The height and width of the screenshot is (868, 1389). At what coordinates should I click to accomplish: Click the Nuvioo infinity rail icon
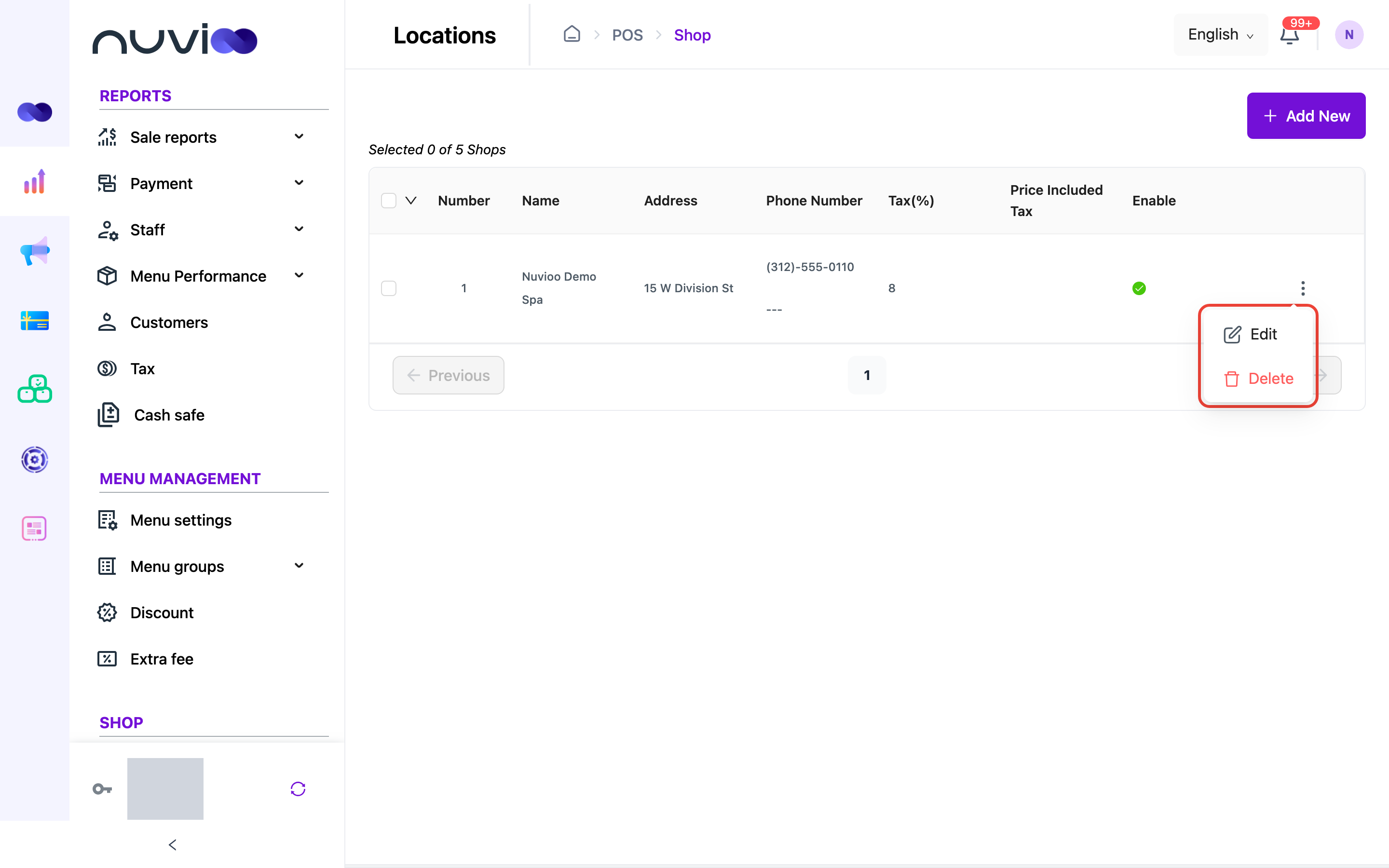[34, 112]
